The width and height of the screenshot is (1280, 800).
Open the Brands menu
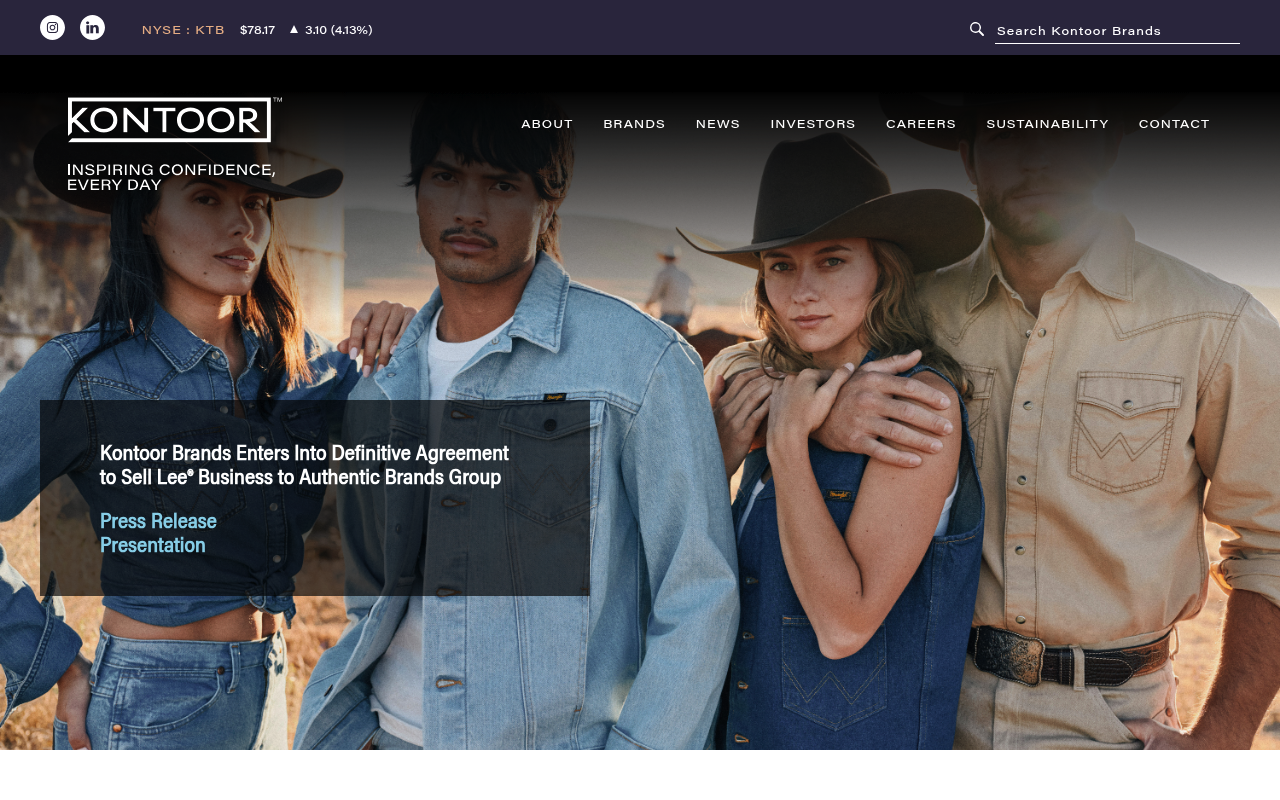coord(634,124)
